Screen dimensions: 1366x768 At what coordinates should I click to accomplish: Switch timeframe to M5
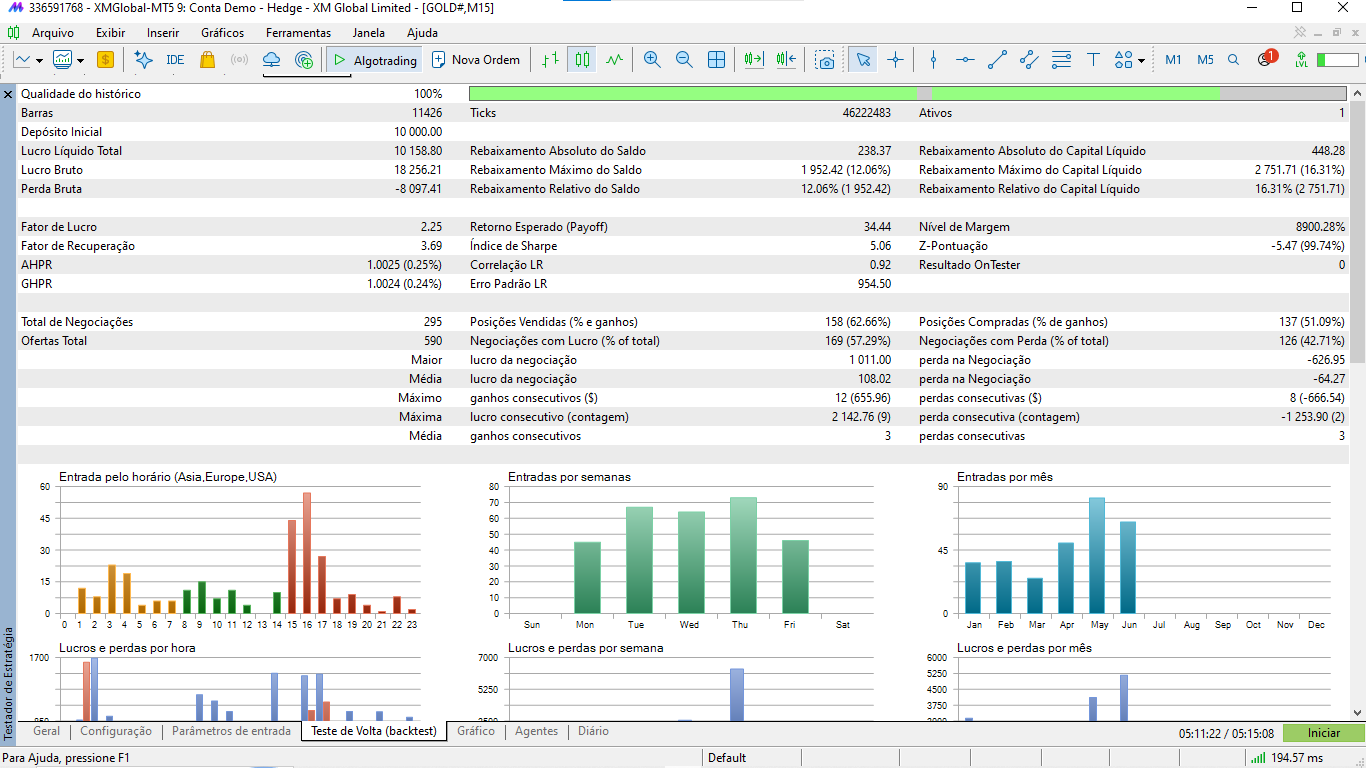pyautogui.click(x=1205, y=60)
